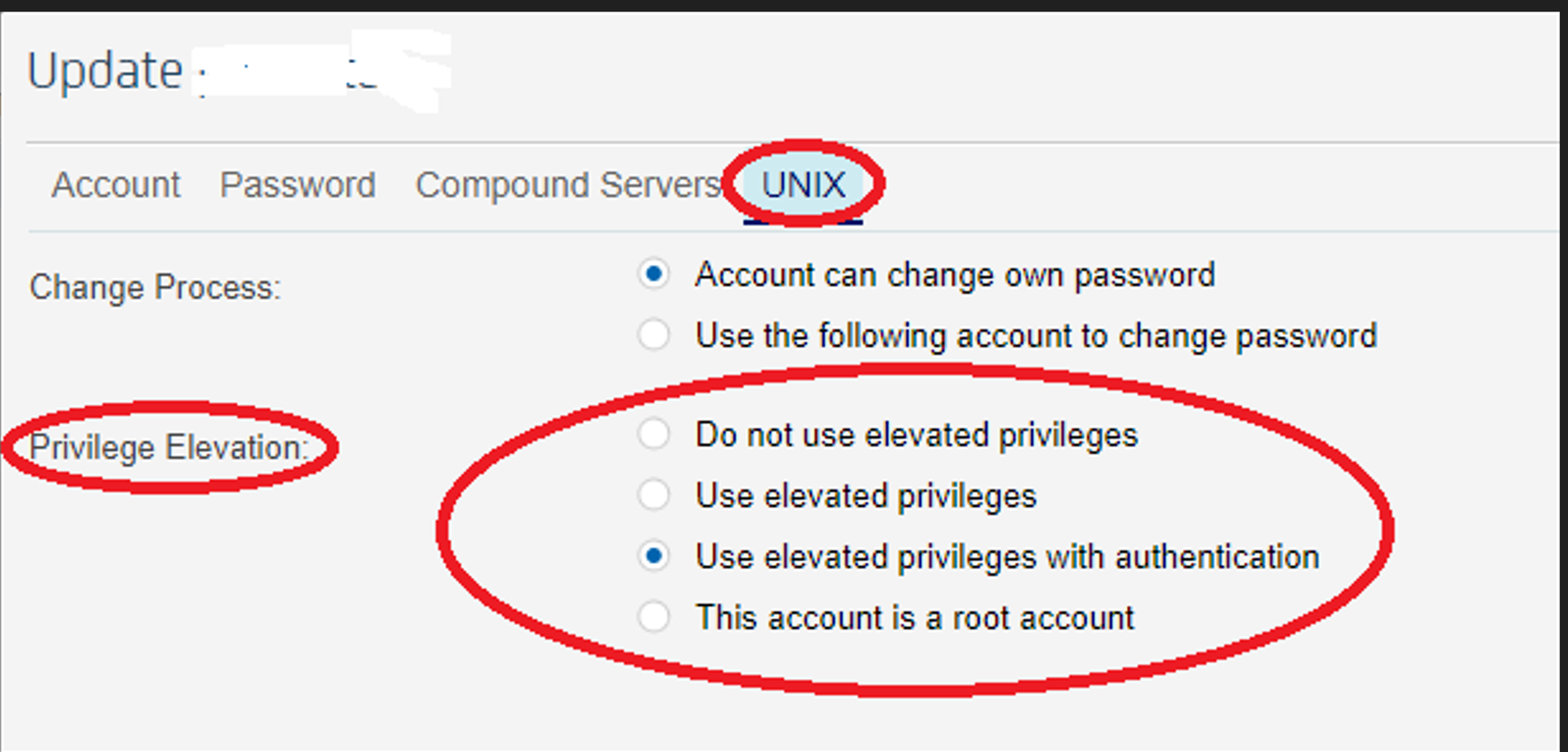The width and height of the screenshot is (1568, 752).
Task: Click the standalone 'Use elevated privileges' label text
Action: 866,496
